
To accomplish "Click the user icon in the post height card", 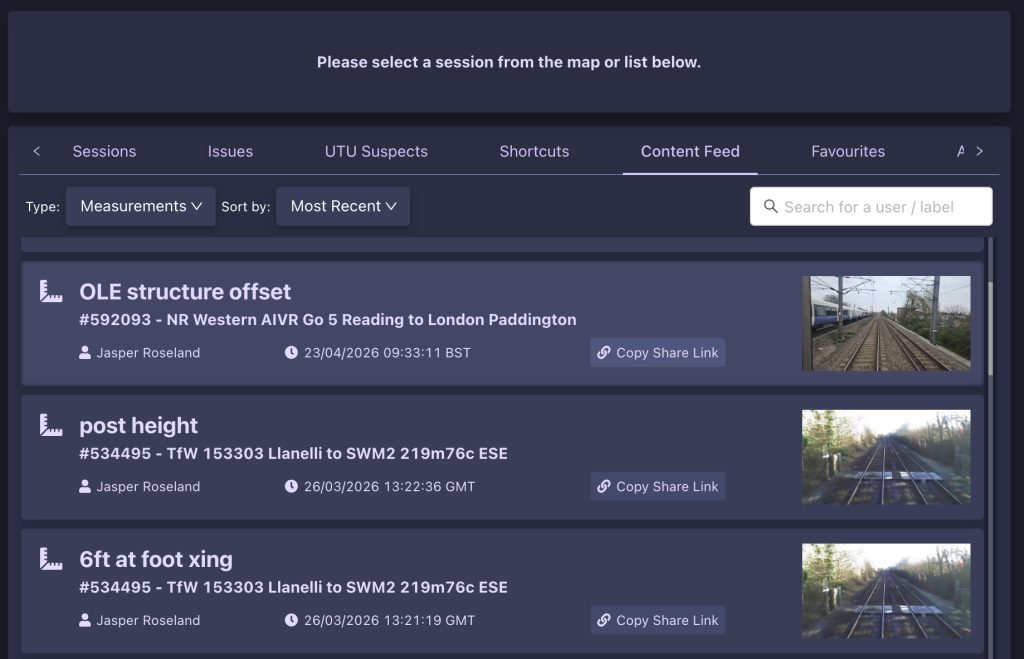I will tap(85, 487).
